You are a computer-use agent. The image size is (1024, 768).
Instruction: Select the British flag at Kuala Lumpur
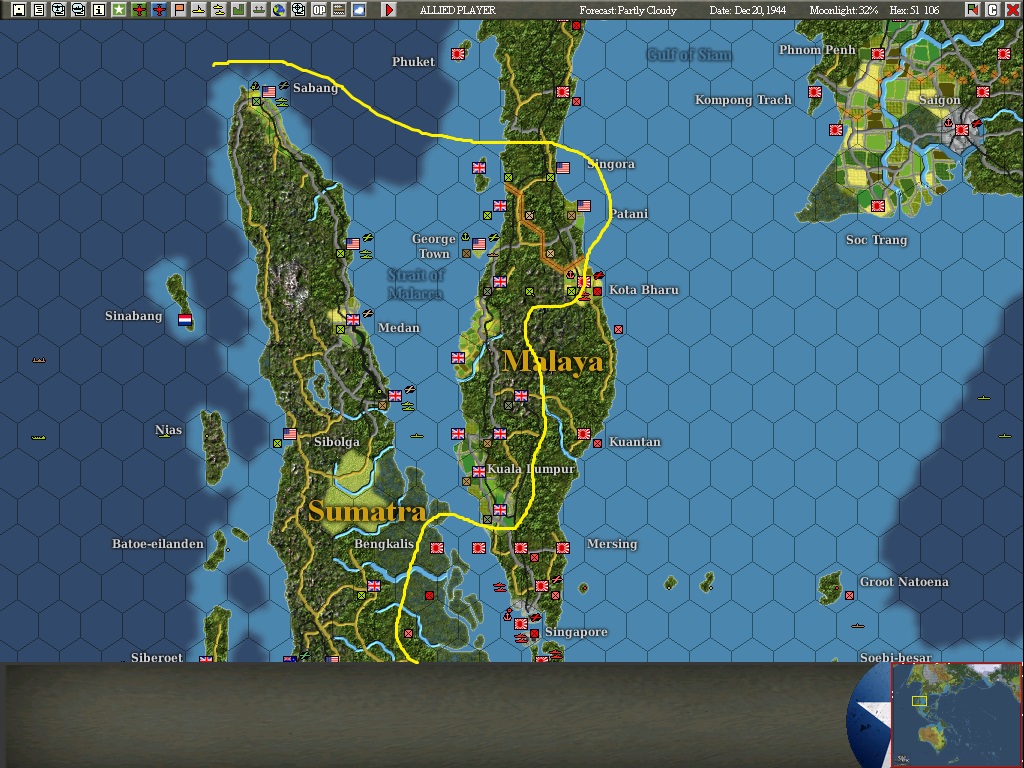point(479,472)
